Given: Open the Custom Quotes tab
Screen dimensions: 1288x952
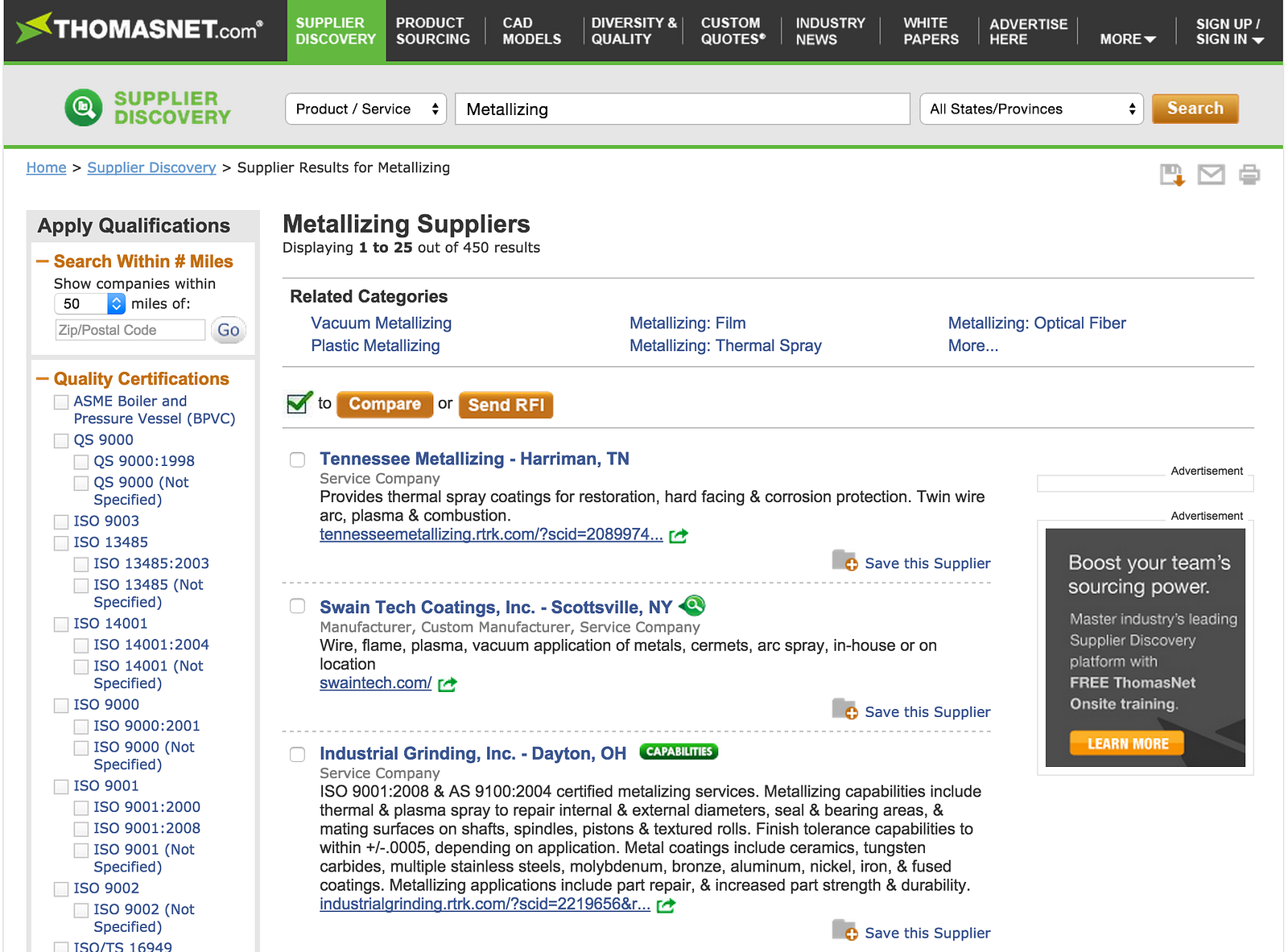Looking at the screenshot, I should [x=733, y=31].
